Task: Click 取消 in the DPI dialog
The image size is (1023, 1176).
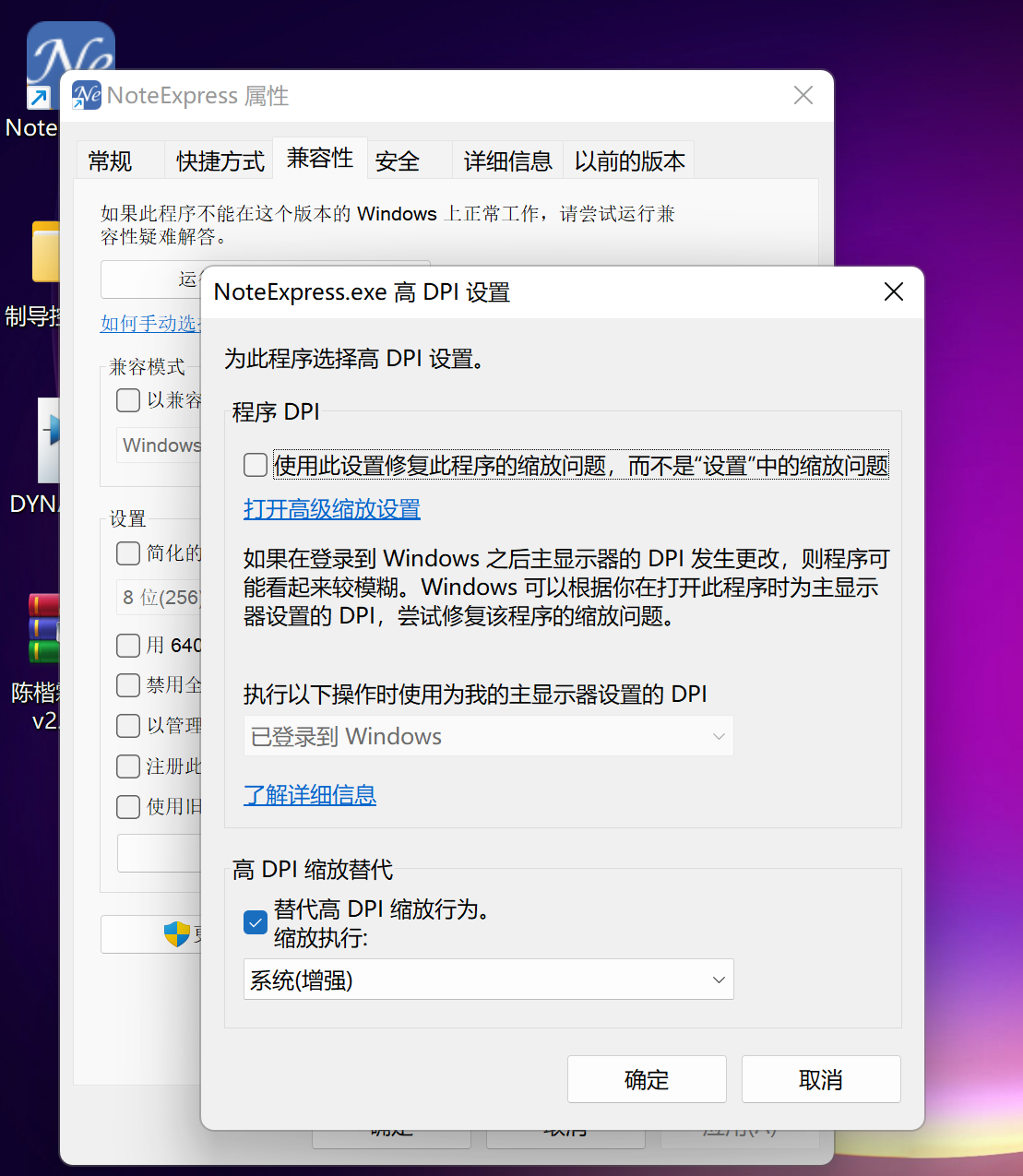Action: (821, 1079)
